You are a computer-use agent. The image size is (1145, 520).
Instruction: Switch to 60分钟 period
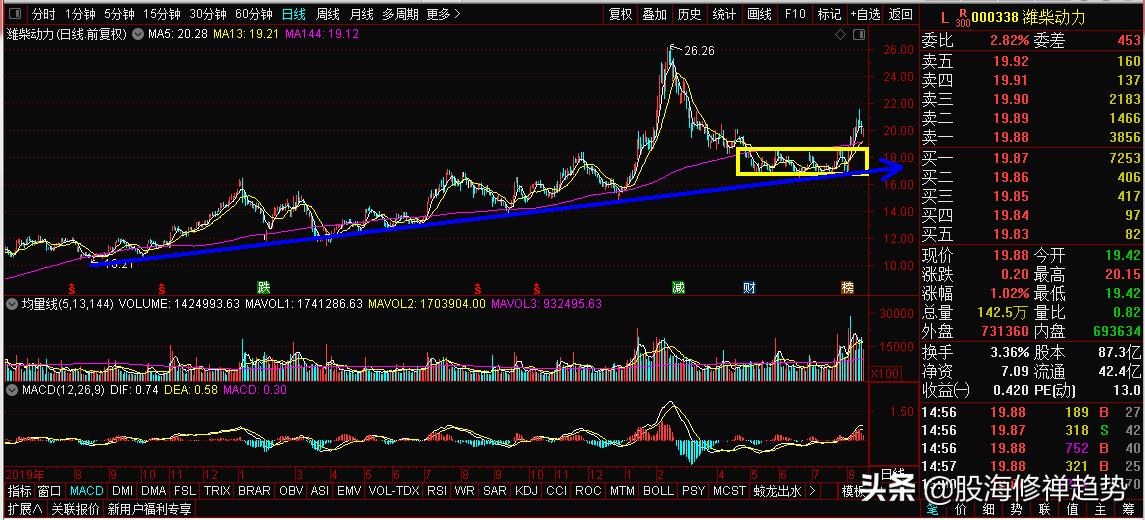(254, 14)
